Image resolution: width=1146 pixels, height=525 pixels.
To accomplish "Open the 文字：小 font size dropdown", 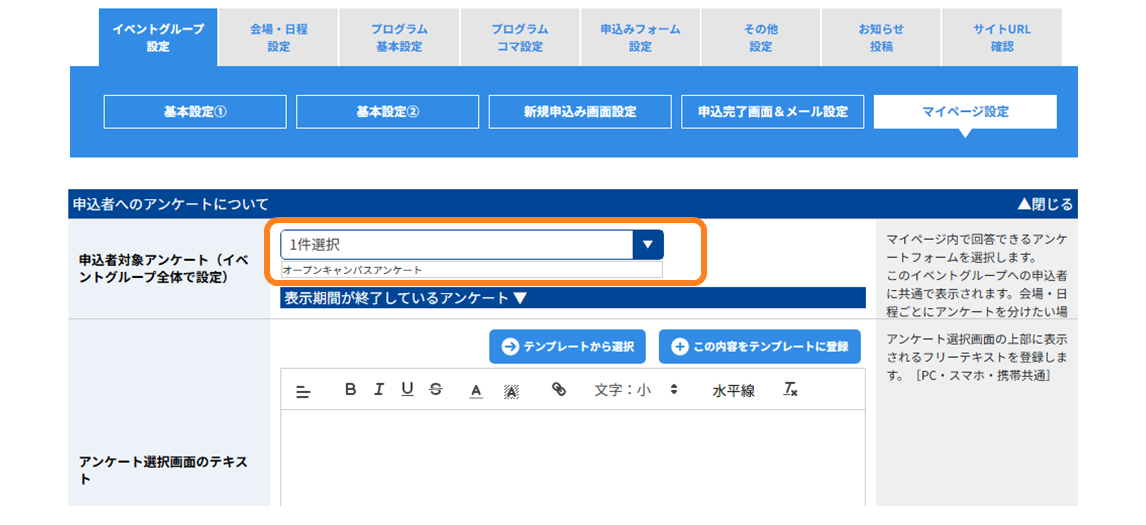I will click(x=636, y=390).
